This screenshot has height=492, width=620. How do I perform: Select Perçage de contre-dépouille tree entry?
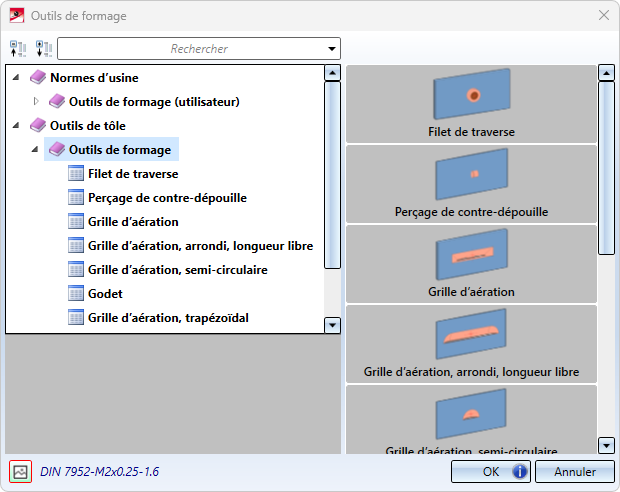click(167, 198)
